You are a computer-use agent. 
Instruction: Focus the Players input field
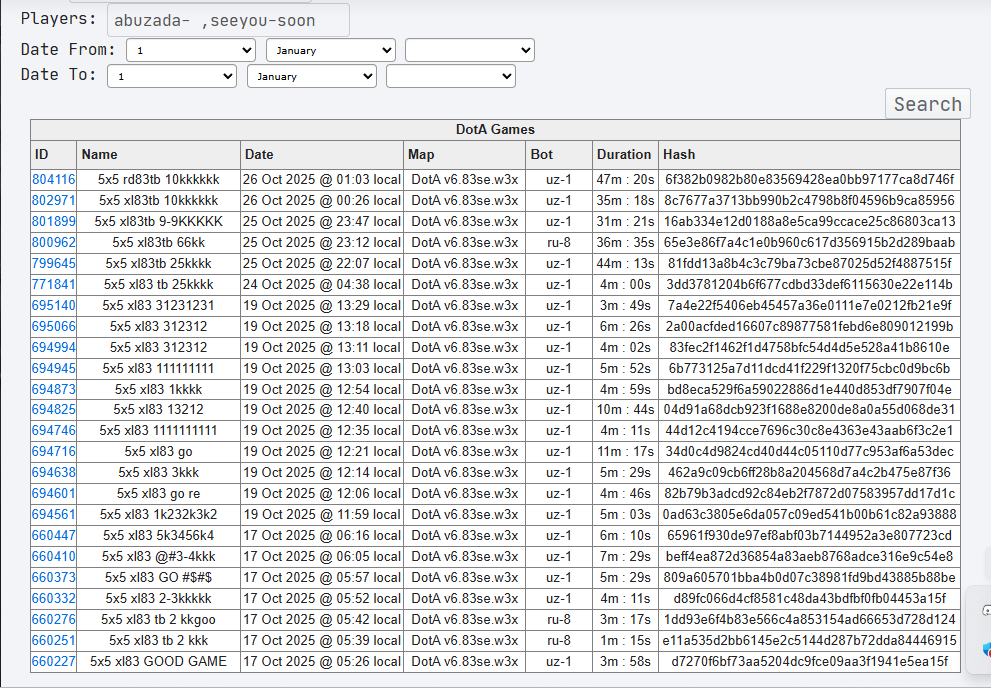pos(228,20)
